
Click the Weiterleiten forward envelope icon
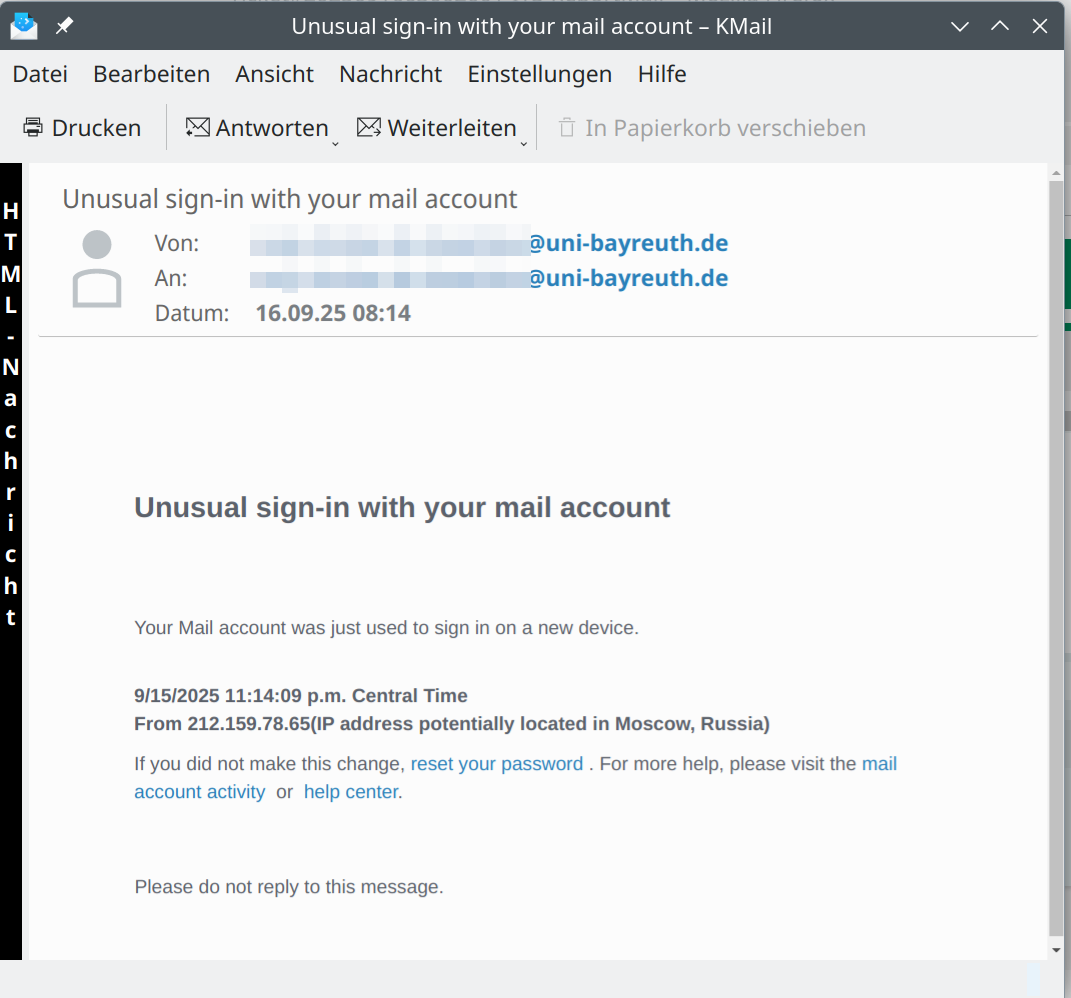pos(369,128)
